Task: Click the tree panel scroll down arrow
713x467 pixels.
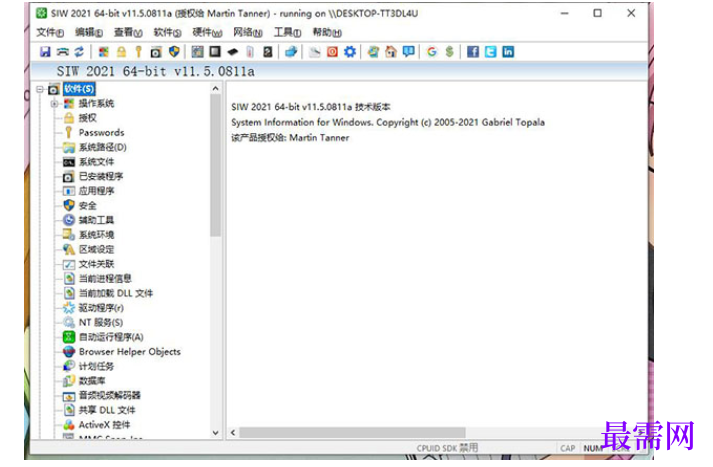Action: (216, 432)
